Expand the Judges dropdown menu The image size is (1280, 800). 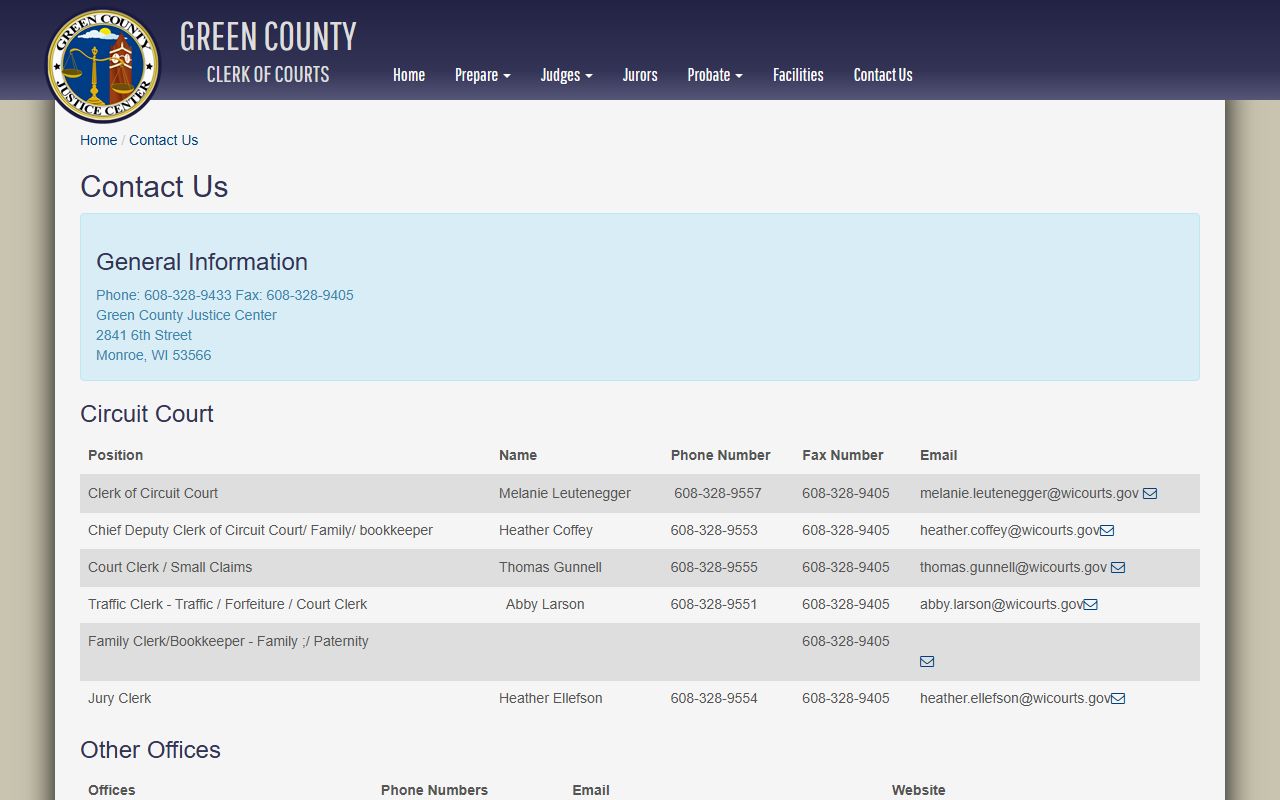(567, 75)
